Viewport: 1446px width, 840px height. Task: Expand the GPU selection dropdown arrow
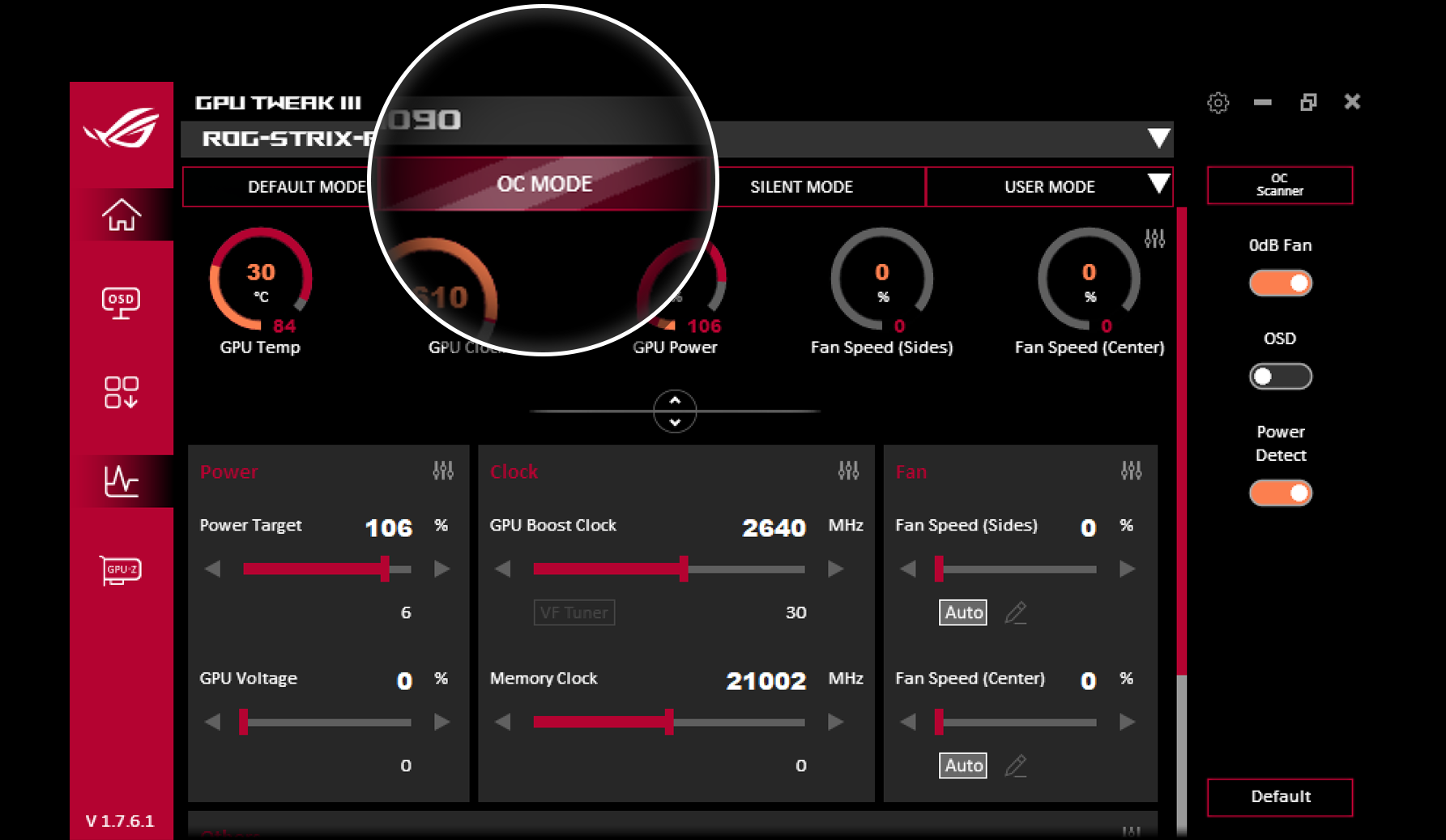(x=1158, y=139)
